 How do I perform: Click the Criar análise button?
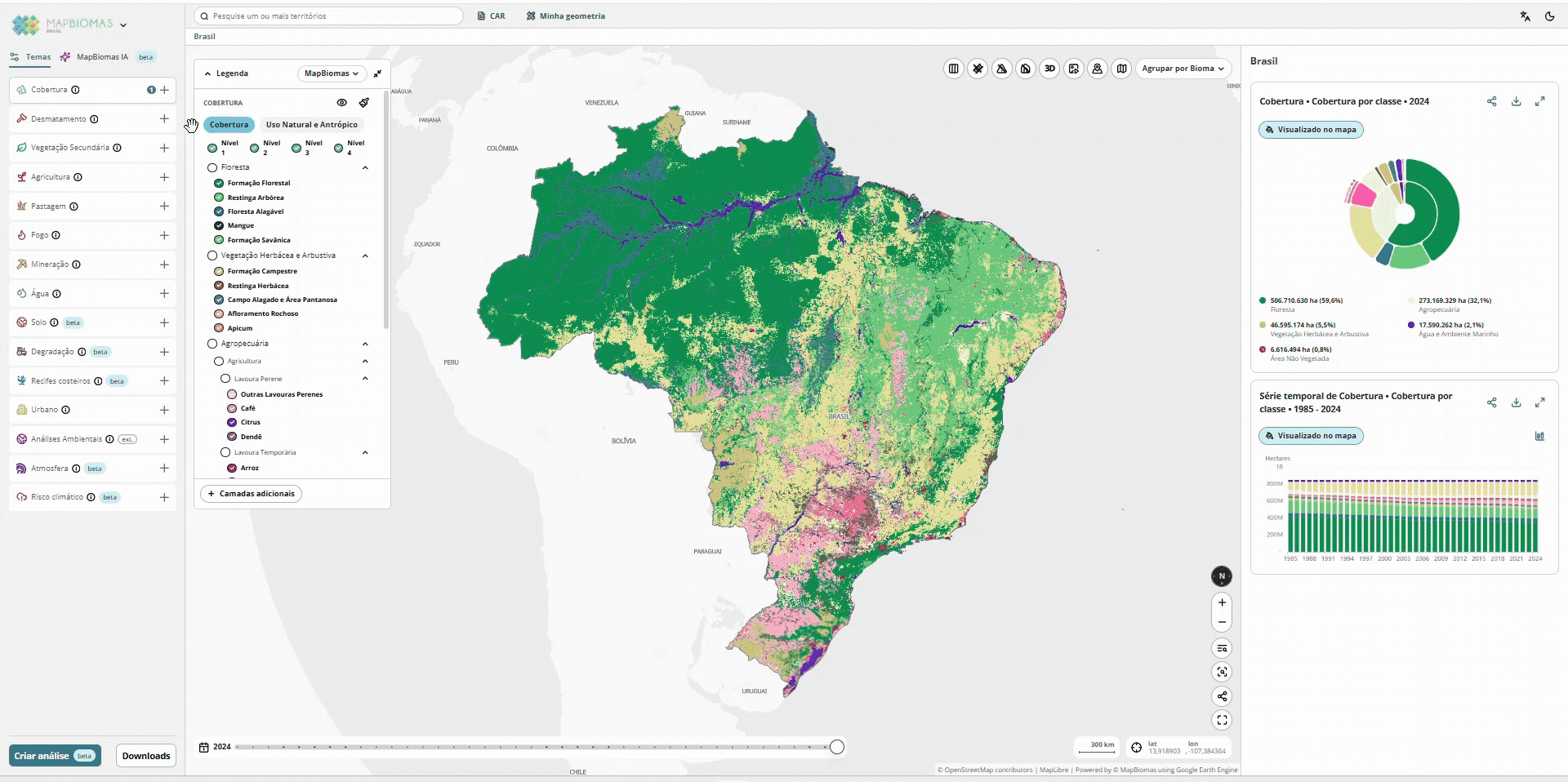click(x=55, y=756)
